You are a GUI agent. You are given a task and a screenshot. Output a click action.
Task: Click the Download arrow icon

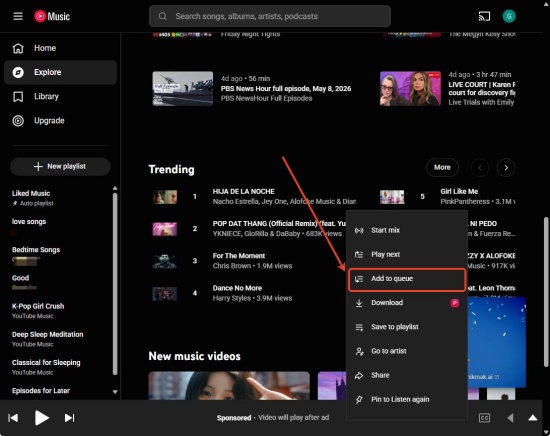coord(359,303)
